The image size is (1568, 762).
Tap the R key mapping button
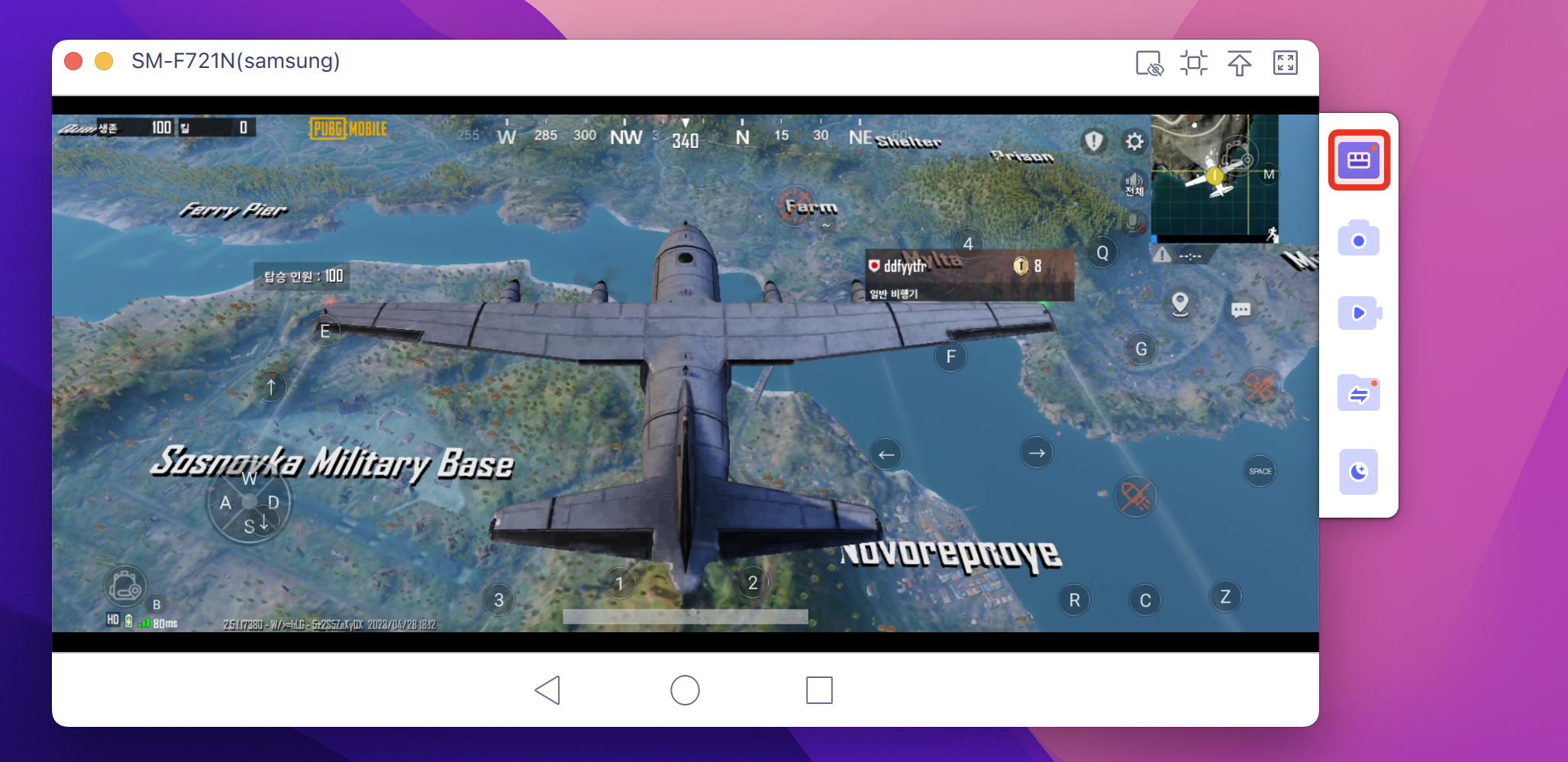pos(1075,600)
